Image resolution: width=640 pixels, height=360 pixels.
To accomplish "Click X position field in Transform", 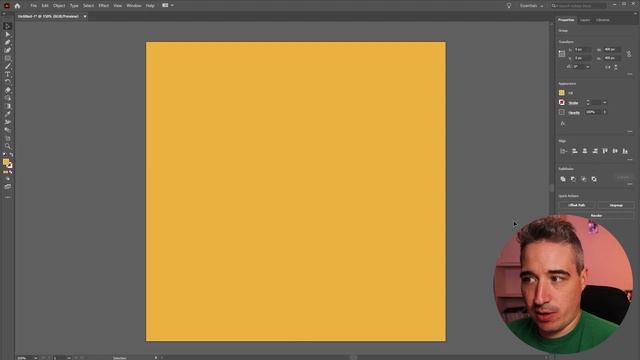I will tap(582, 49).
